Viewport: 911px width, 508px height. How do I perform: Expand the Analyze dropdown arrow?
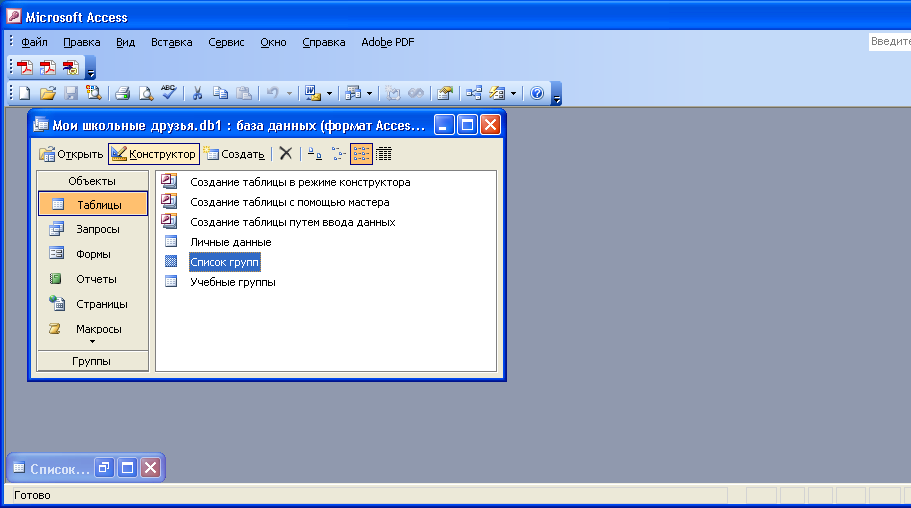click(369, 93)
